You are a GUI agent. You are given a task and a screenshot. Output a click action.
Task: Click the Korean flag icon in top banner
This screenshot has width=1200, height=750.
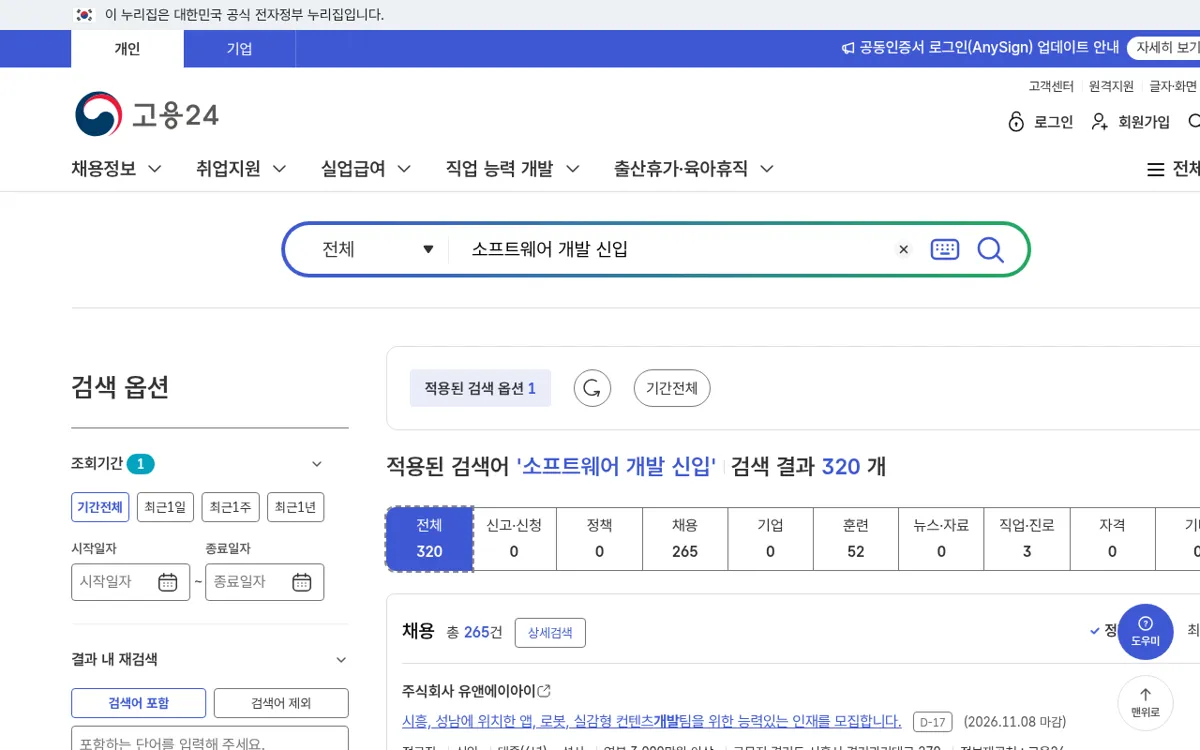click(x=84, y=15)
